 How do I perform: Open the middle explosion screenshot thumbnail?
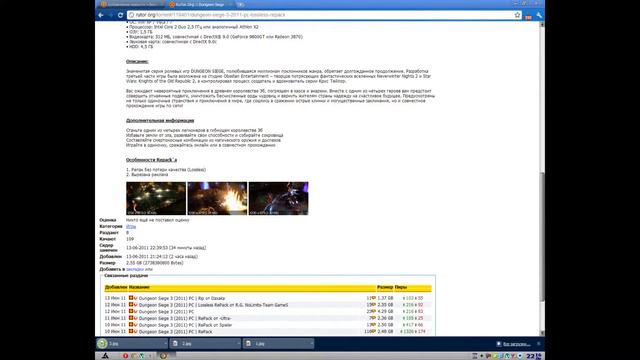217,198
